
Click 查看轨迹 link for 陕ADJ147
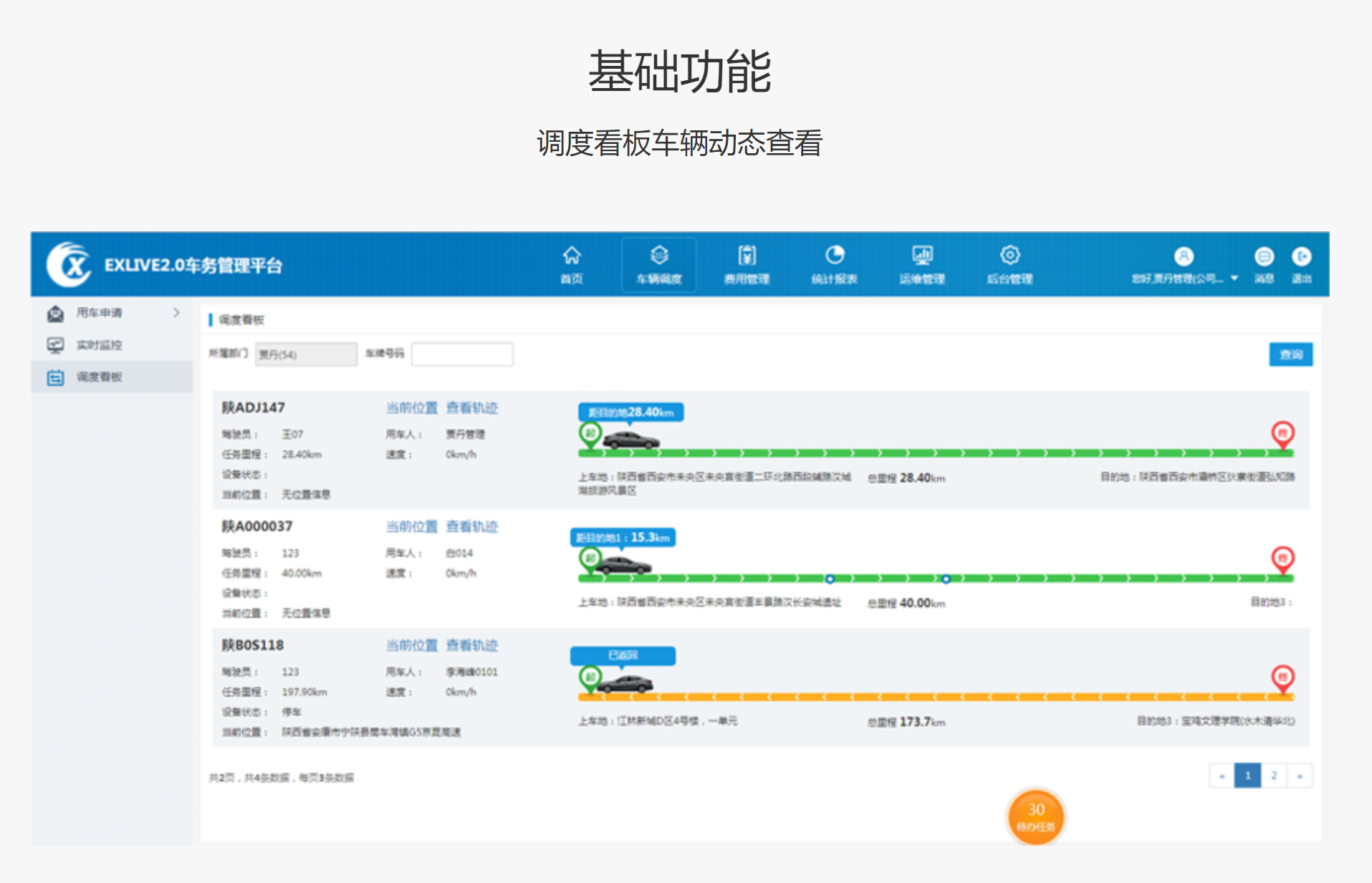(471, 408)
